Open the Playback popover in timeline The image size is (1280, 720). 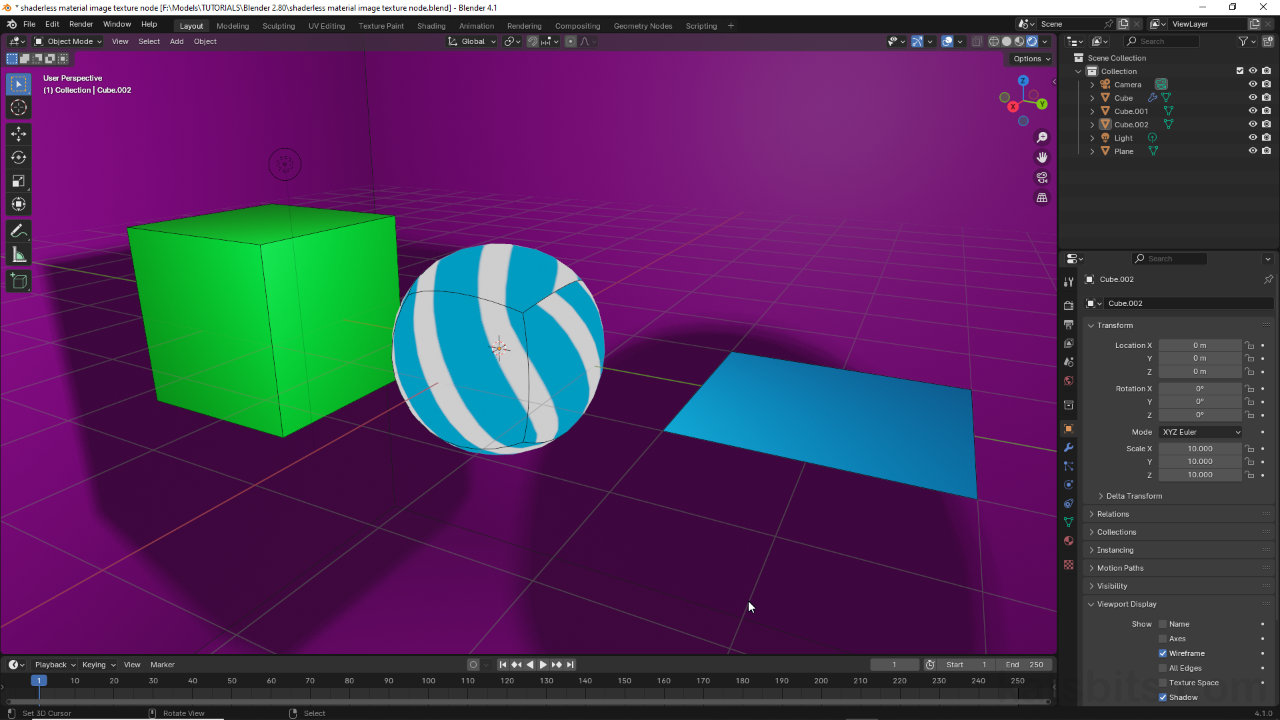tap(54, 664)
